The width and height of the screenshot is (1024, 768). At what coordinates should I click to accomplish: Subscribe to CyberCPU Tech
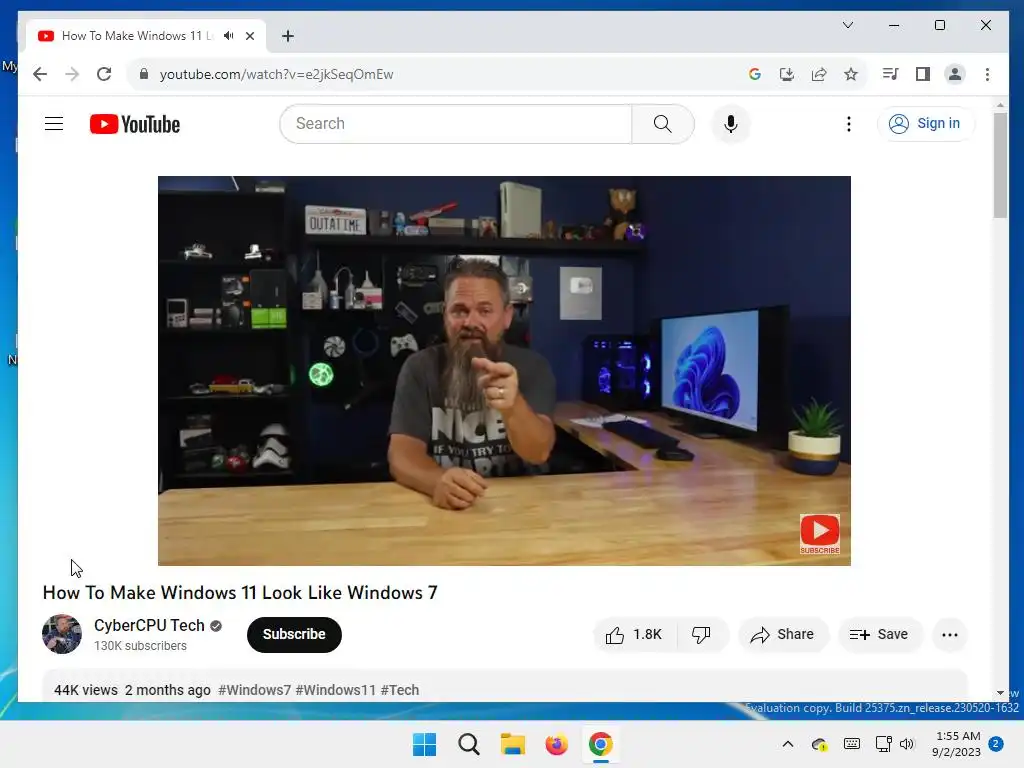[x=294, y=635]
